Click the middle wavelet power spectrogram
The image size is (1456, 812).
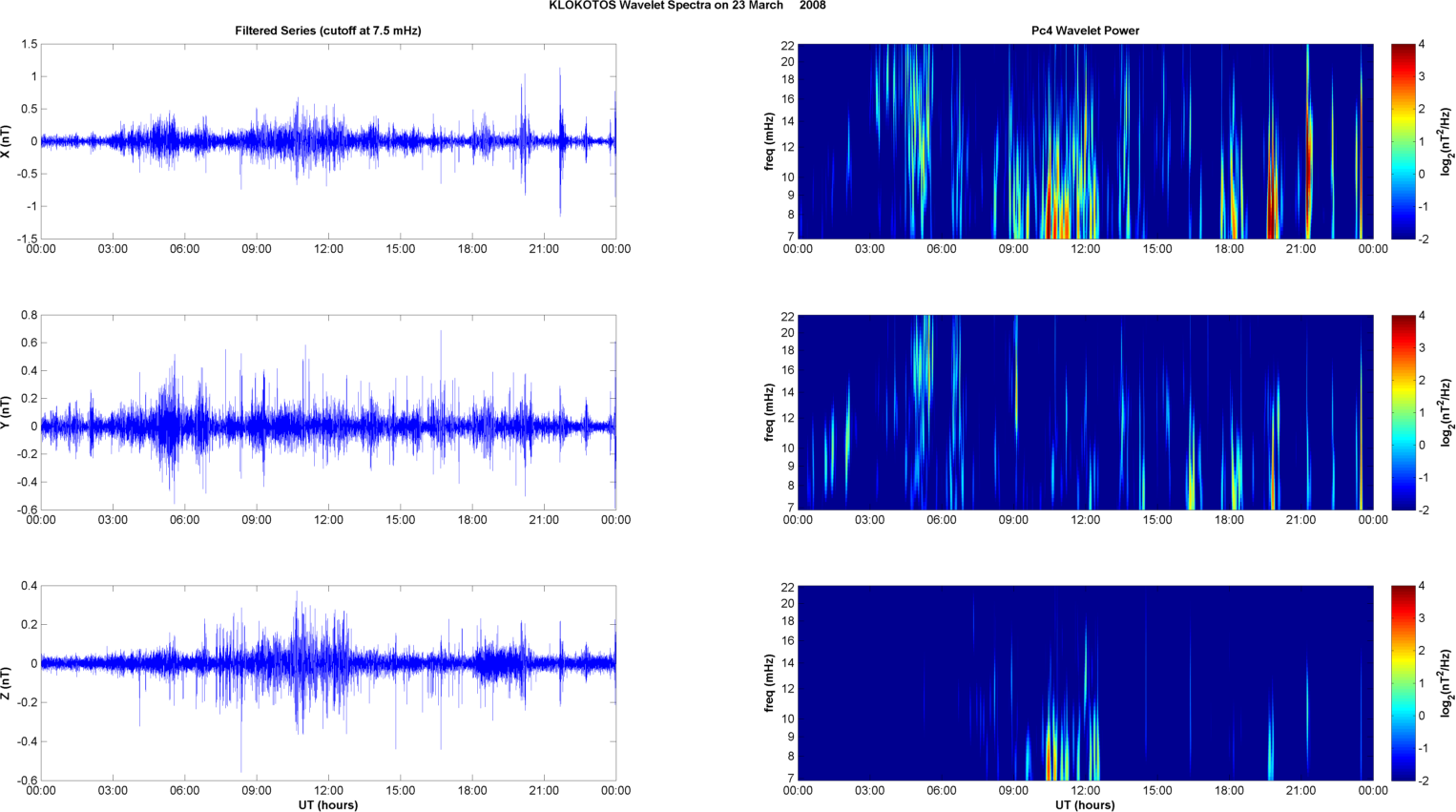point(1085,412)
